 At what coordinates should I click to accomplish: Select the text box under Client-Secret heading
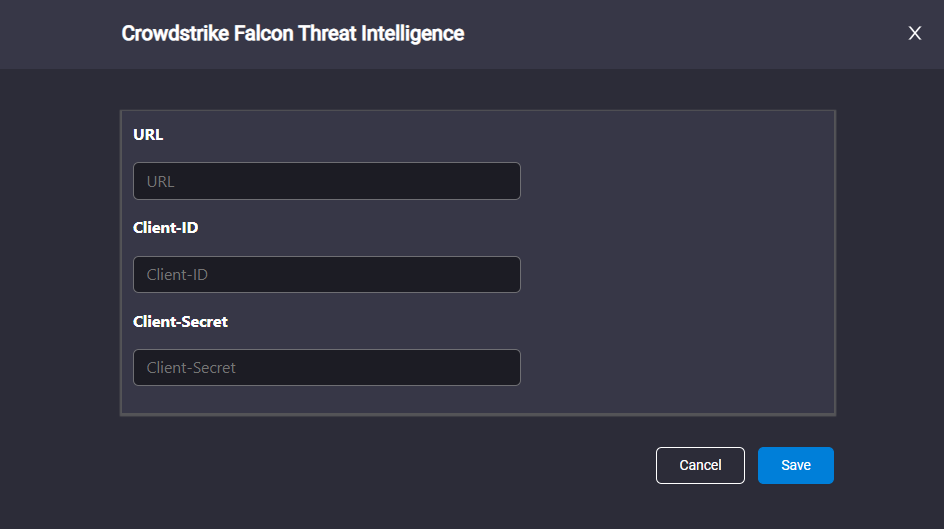pos(327,368)
